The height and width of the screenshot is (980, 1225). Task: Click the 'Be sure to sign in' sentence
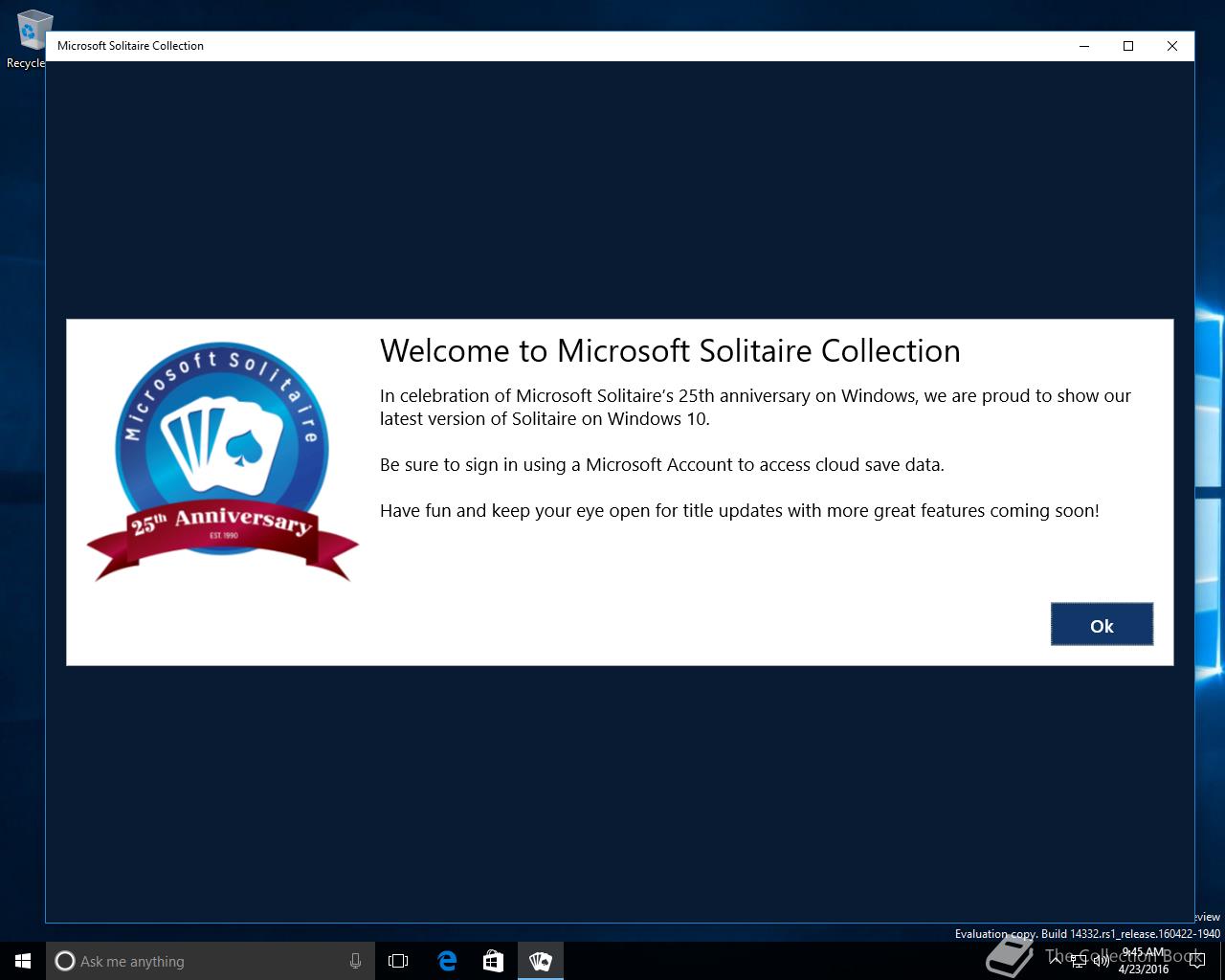tap(662, 465)
